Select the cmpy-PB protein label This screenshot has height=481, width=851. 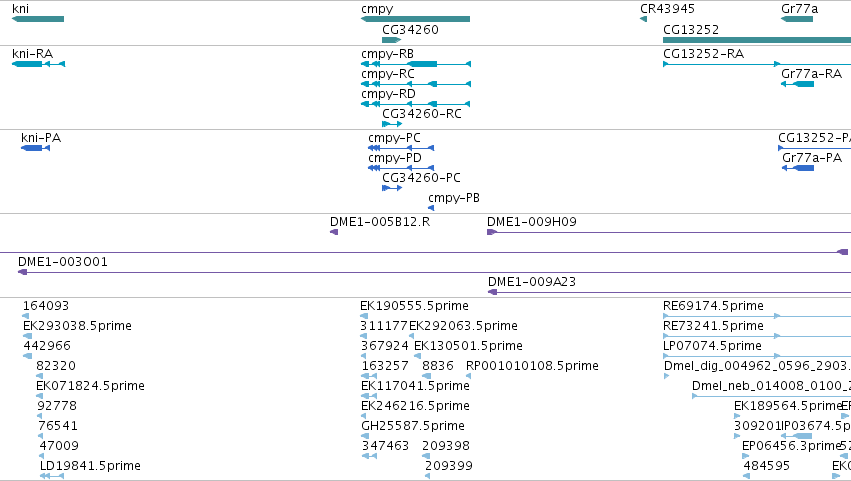[454, 199]
